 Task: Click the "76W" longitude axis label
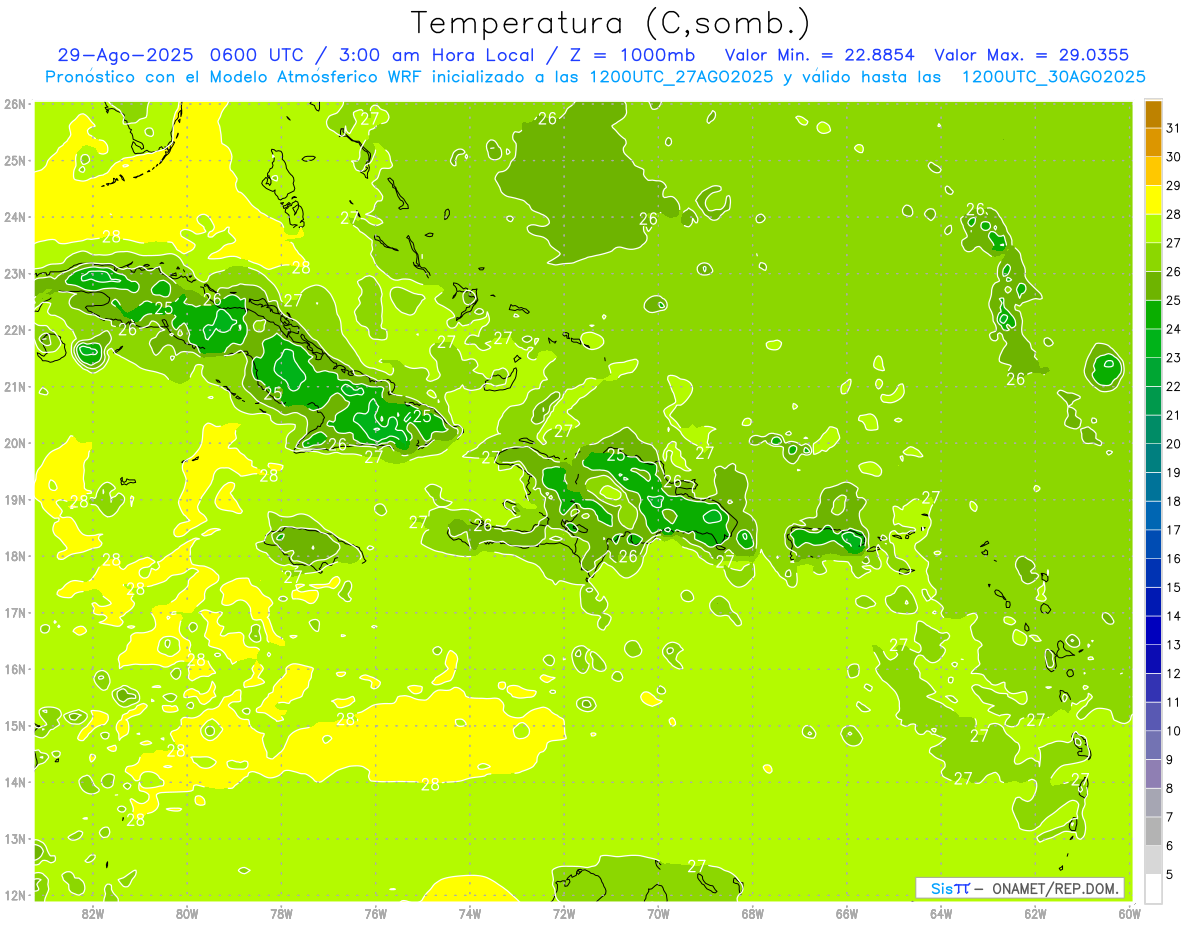(375, 913)
